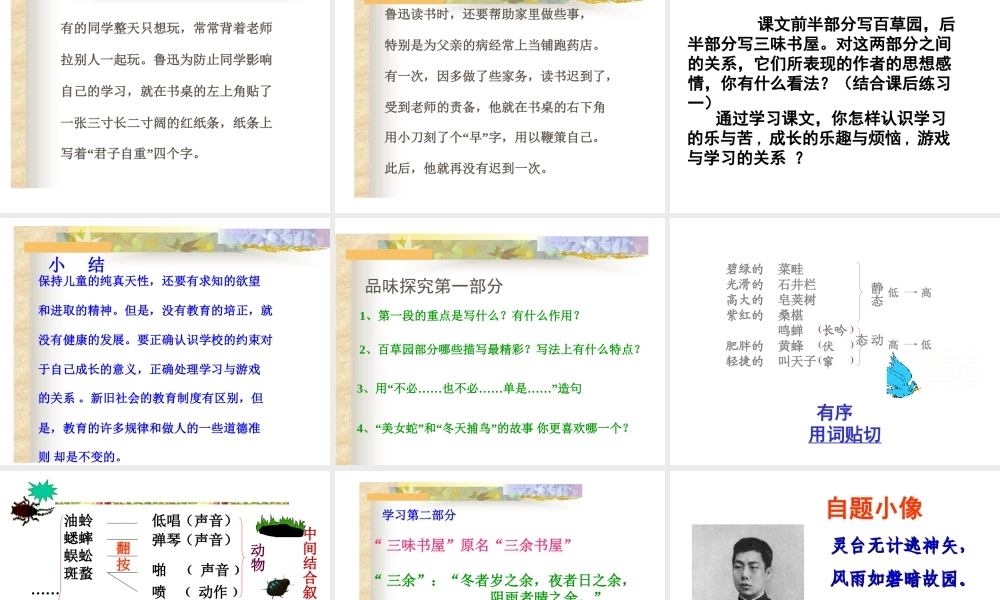Click the line 此后，他就再没有迟到一次

point(466,168)
